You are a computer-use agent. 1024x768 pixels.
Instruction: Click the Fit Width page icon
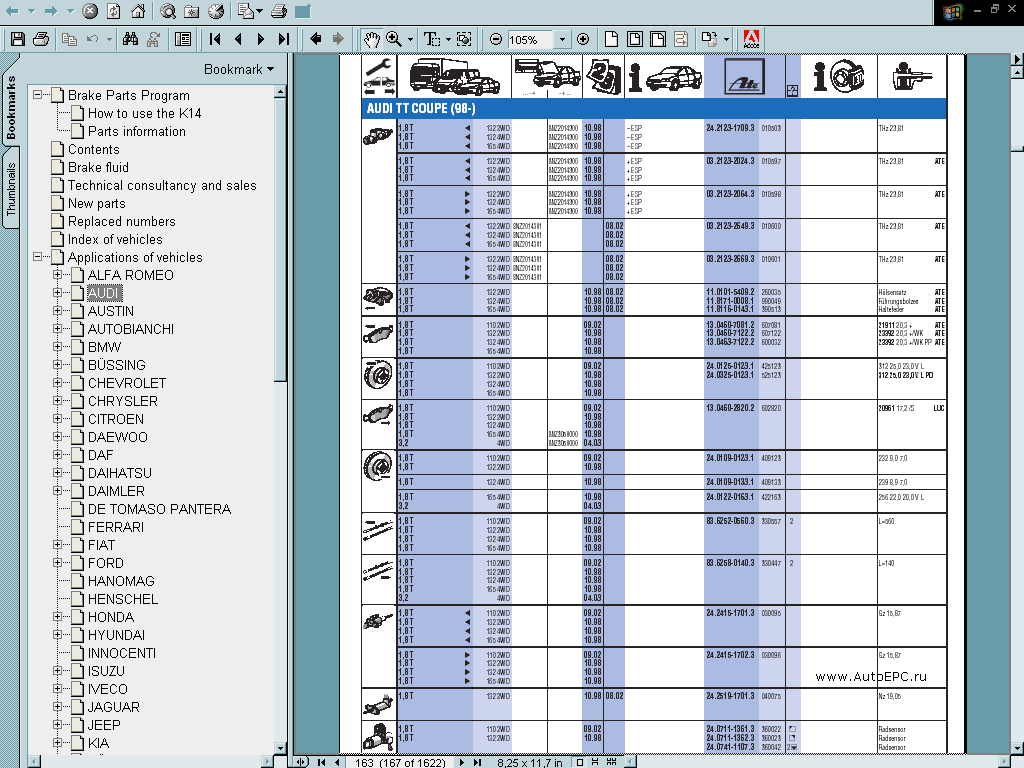(657, 38)
